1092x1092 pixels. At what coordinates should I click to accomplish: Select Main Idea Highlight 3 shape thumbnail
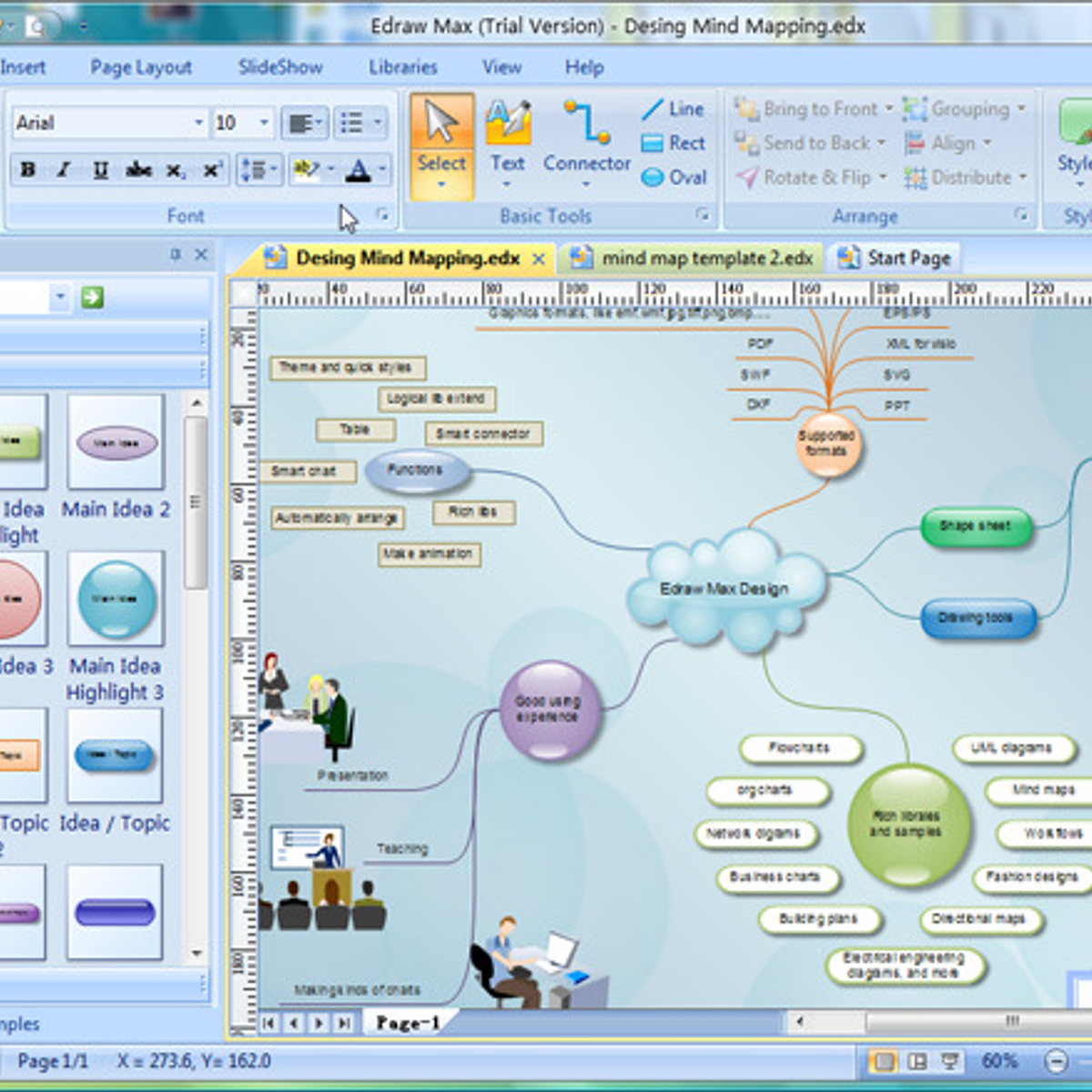click(116, 599)
